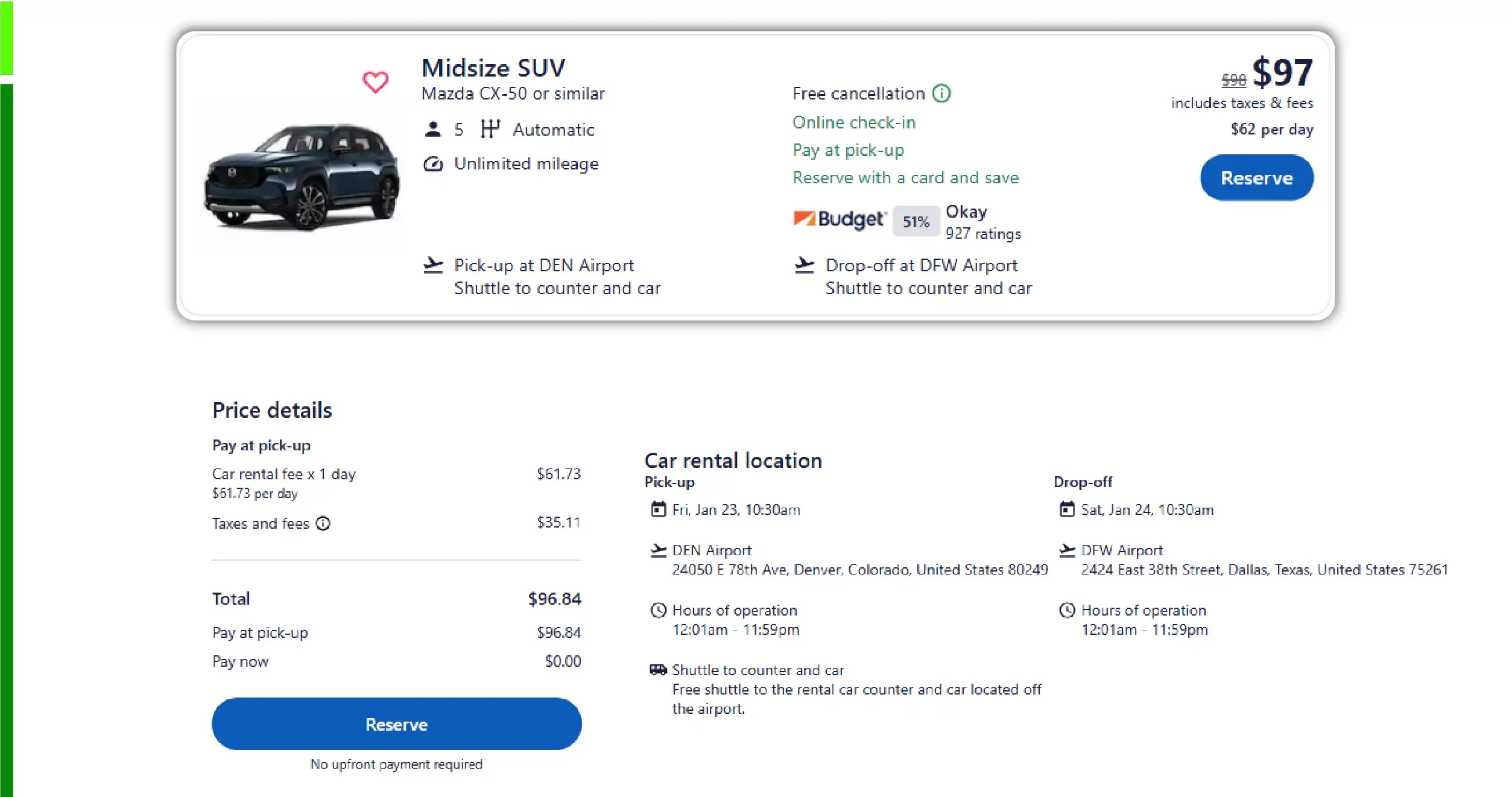Click the airplane icon by Pick-up at DEN Airport
This screenshot has height=797, width=1512.
click(x=433, y=264)
